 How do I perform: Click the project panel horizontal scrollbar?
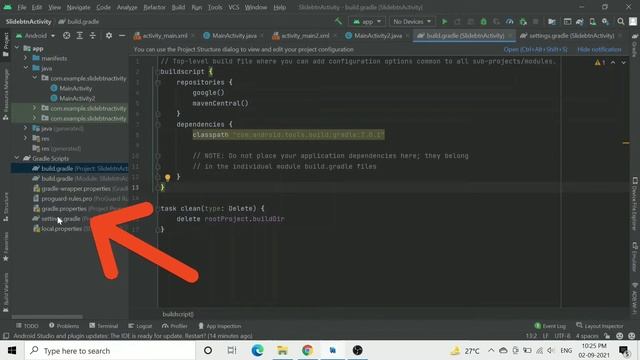(47, 316)
